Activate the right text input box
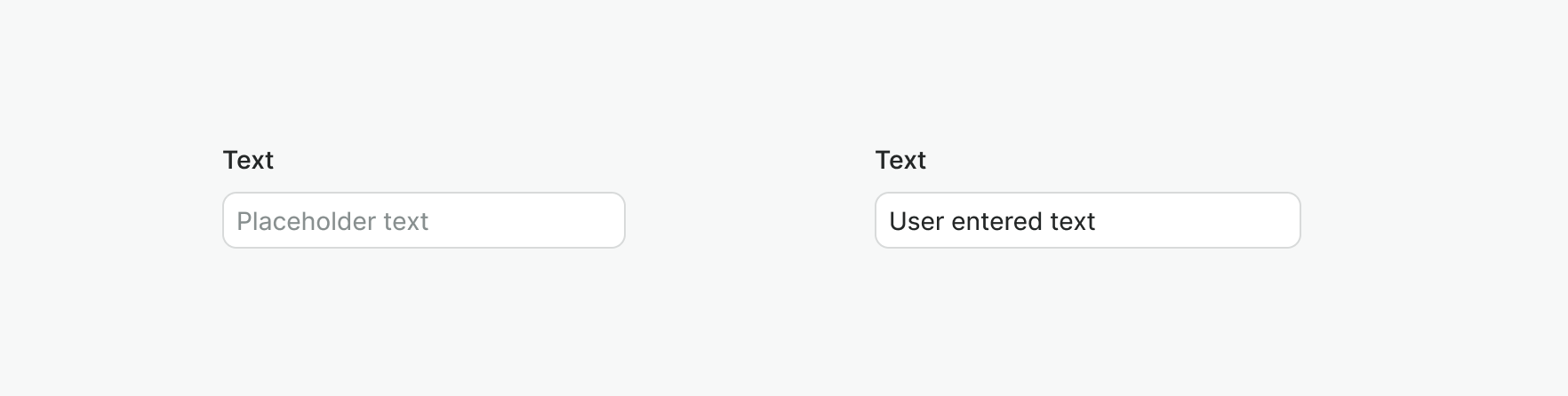The height and width of the screenshot is (396, 1568). tap(1087, 220)
